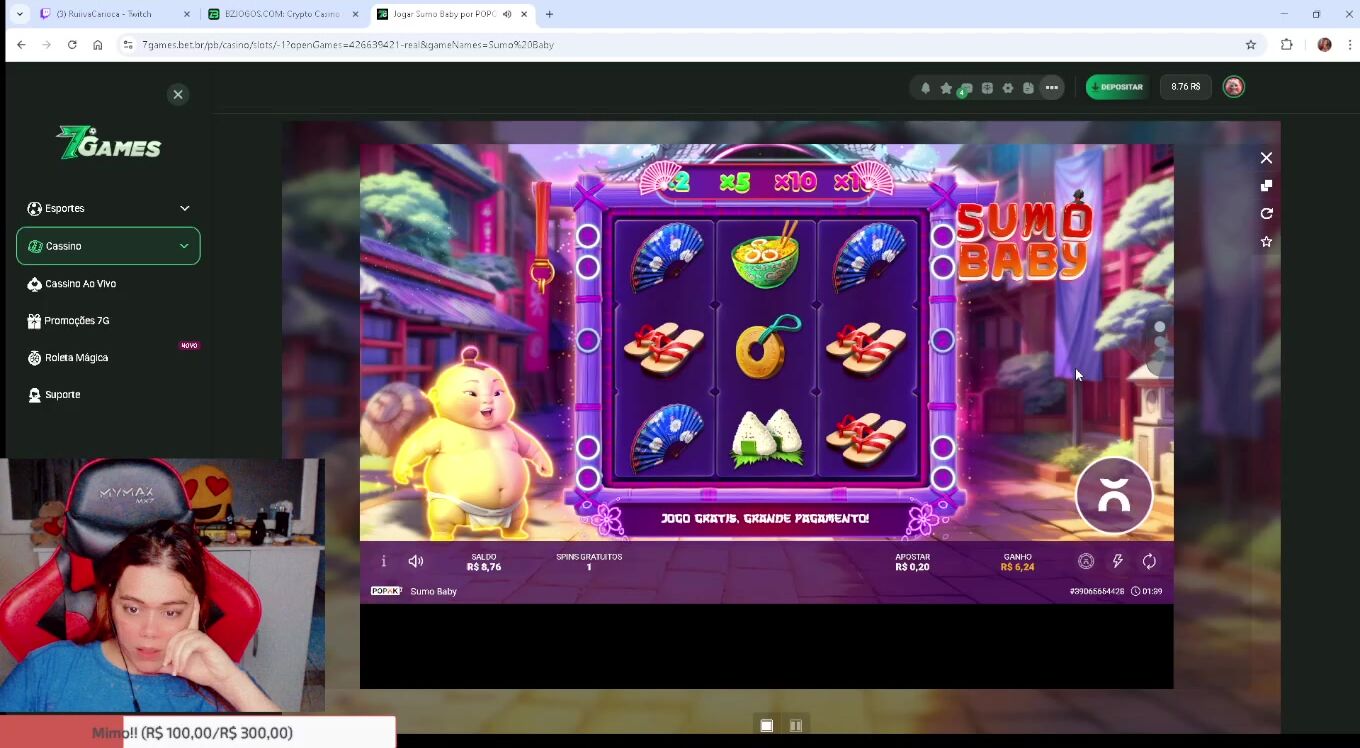Open the gift box rewards icon
The height and width of the screenshot is (748, 1360).
coord(987,88)
